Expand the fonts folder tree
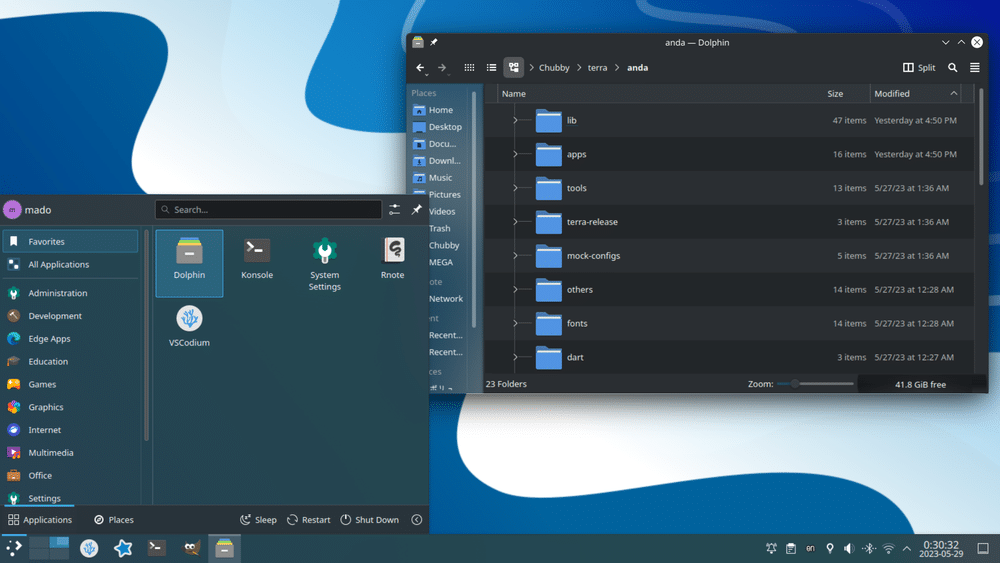This screenshot has height=563, width=1000. click(515, 323)
